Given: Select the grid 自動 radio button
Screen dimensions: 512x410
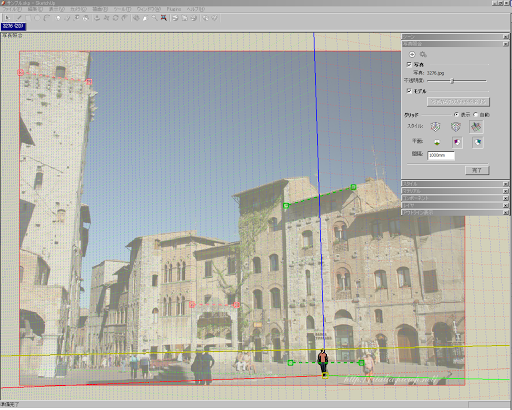Looking at the screenshot, I should click(476, 114).
